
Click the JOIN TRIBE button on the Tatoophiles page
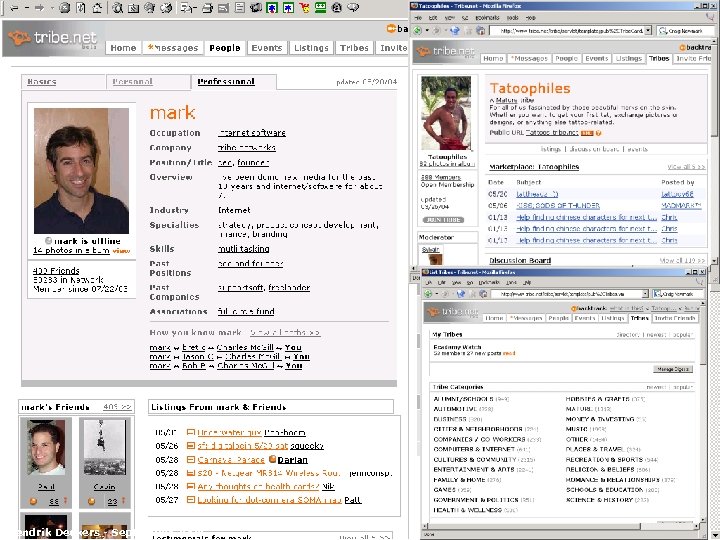443,220
